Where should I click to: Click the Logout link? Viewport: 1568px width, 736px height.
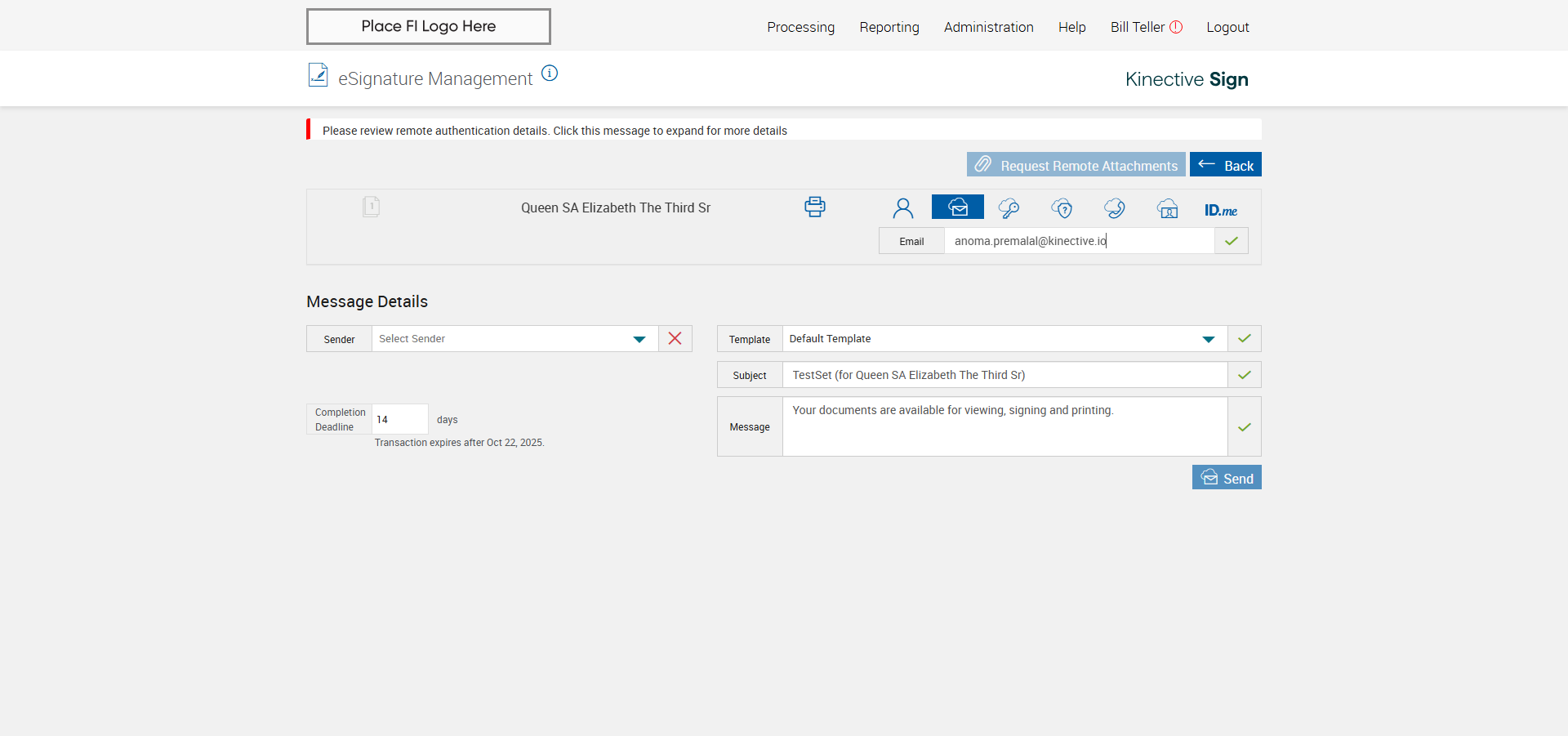tap(1227, 27)
